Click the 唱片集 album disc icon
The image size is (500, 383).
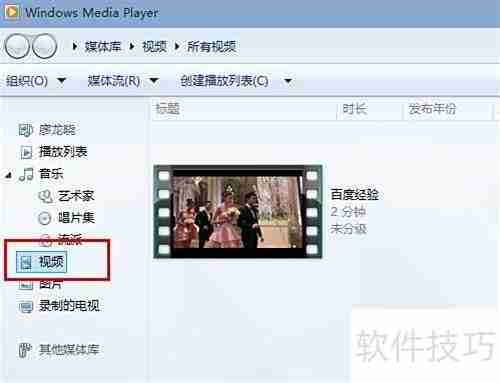point(45,218)
